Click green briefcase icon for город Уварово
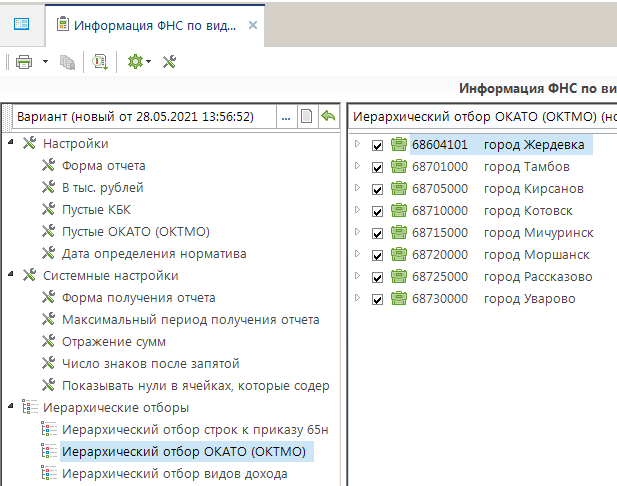This screenshot has width=617, height=486. click(399, 298)
